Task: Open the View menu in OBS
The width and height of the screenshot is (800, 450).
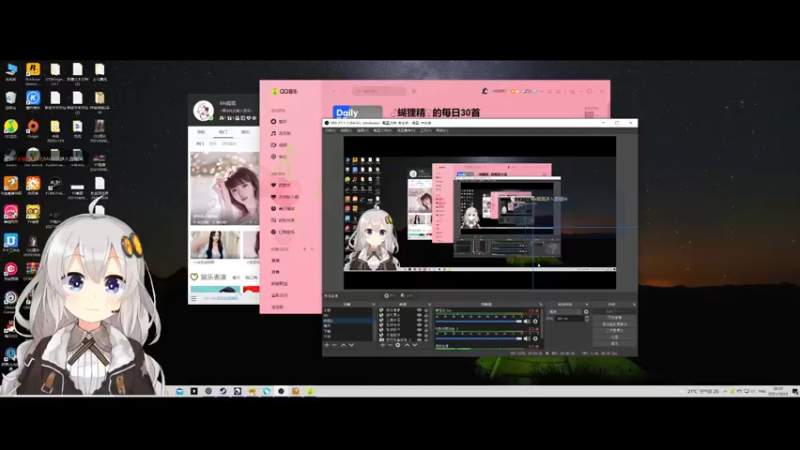Action: coord(362,131)
